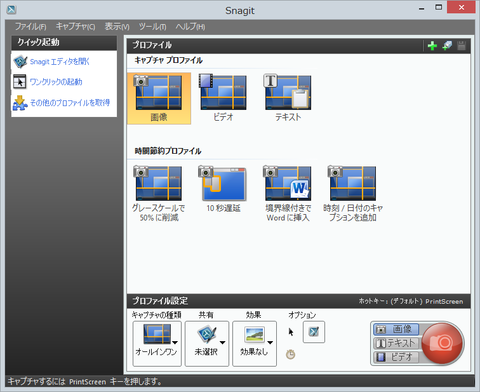
Task: Select the ビデオ video capture profile
Action: click(223, 99)
